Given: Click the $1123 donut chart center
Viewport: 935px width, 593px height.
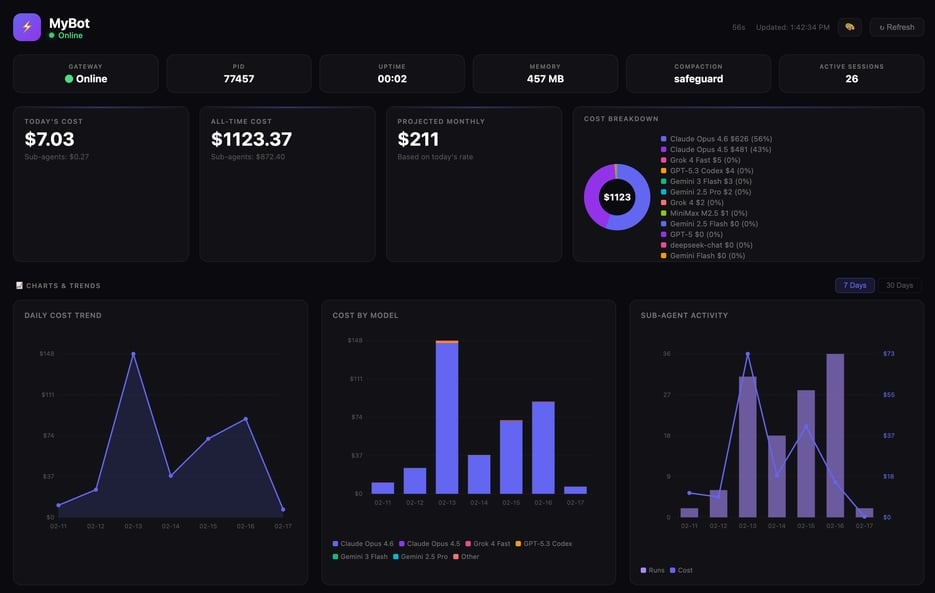Looking at the screenshot, I should [617, 197].
